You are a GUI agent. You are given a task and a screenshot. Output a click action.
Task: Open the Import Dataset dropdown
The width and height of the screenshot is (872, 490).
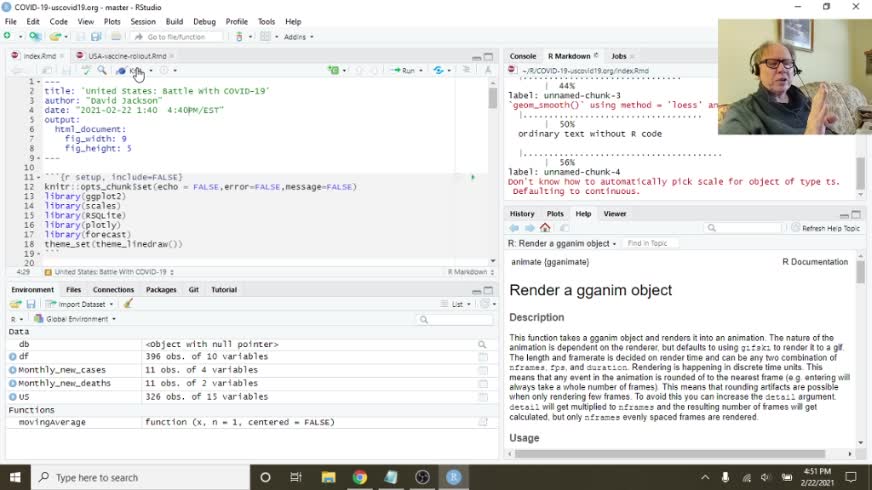tap(80, 304)
